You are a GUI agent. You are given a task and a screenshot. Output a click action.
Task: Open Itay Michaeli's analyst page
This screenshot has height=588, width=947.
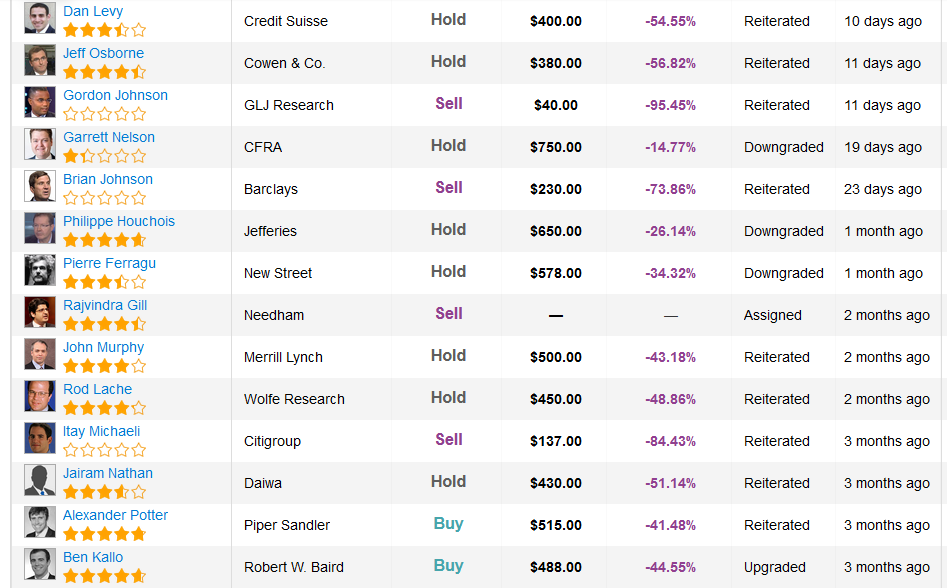101,432
